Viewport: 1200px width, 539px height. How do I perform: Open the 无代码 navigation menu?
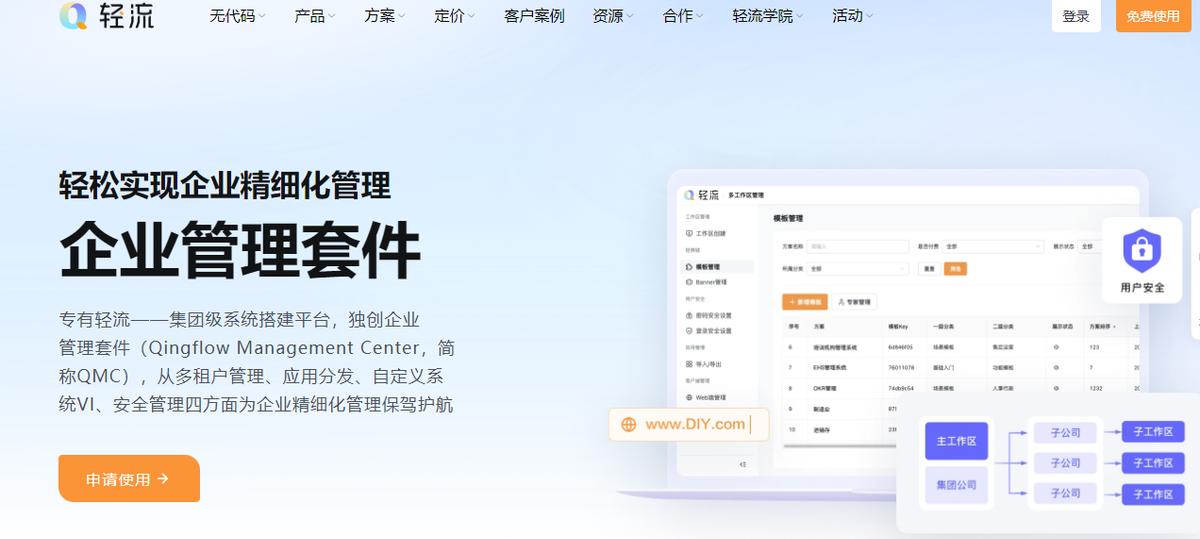click(237, 16)
